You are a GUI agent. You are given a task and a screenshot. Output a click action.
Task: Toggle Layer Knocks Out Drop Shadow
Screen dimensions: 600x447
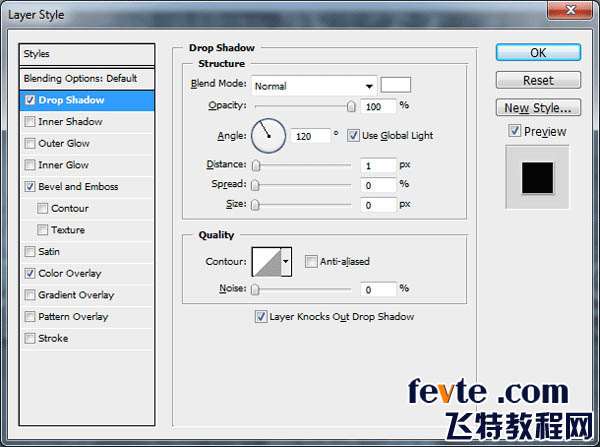click(261, 317)
